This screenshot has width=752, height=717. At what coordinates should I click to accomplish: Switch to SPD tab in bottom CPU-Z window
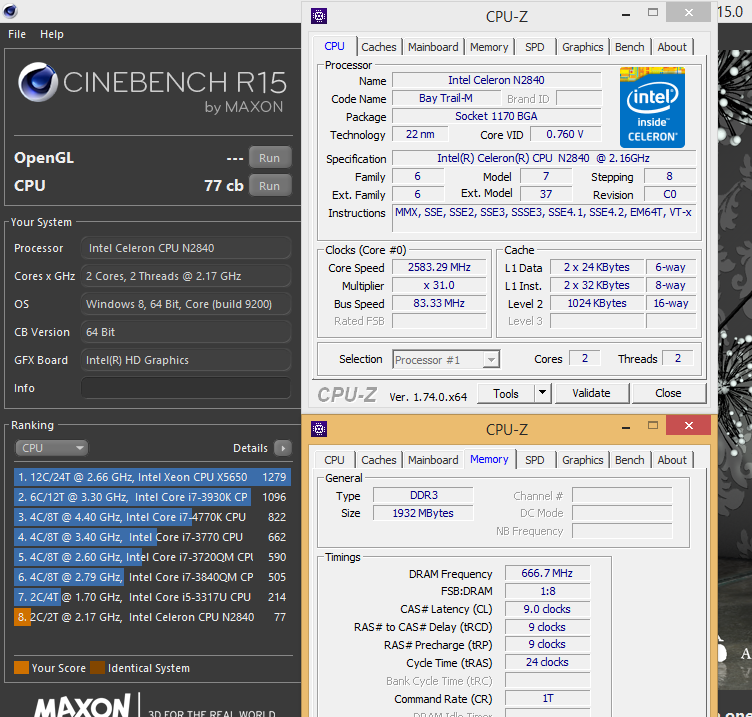(534, 460)
